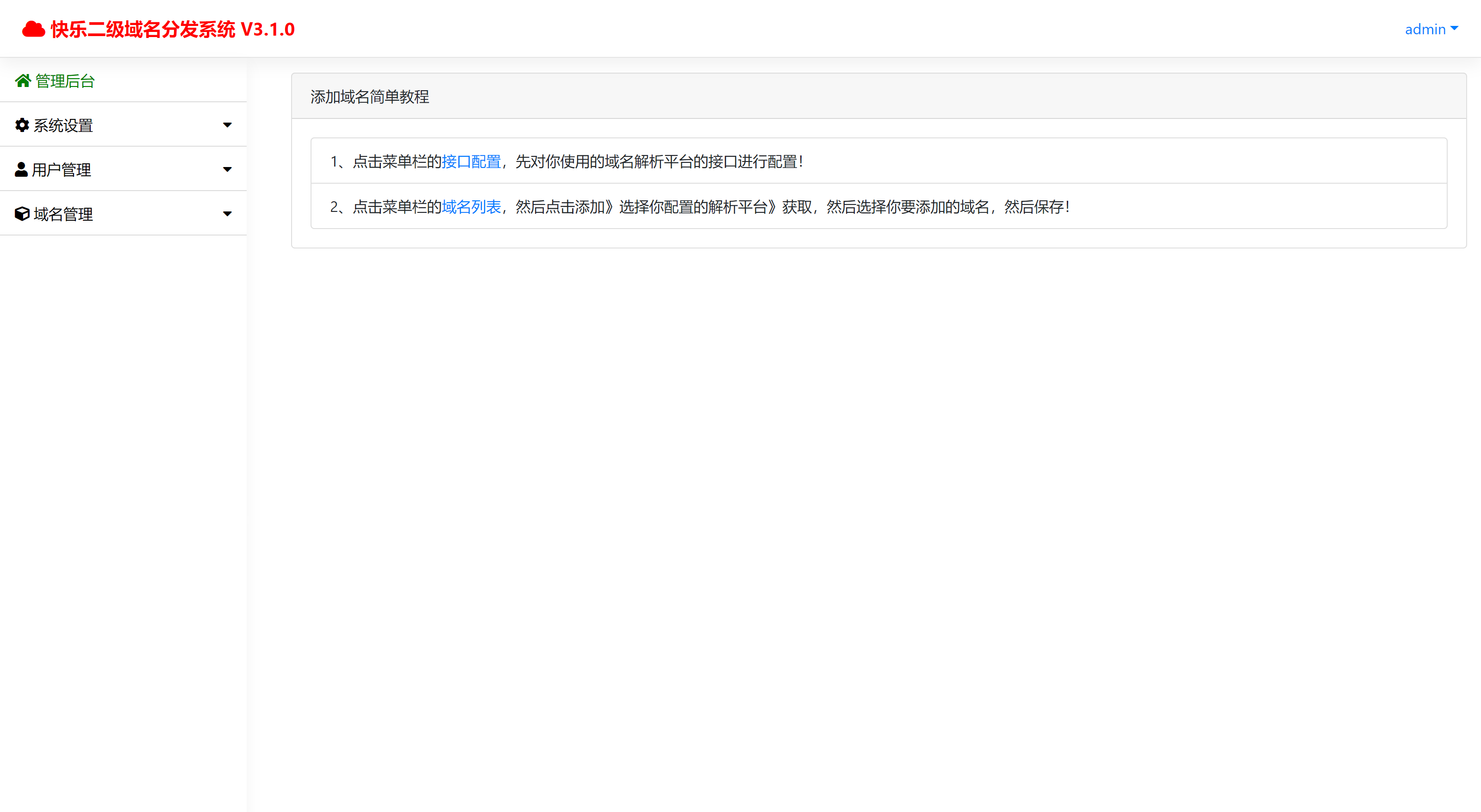Open the 接口配置 link in step one
Image resolution: width=1481 pixels, height=812 pixels.
471,161
